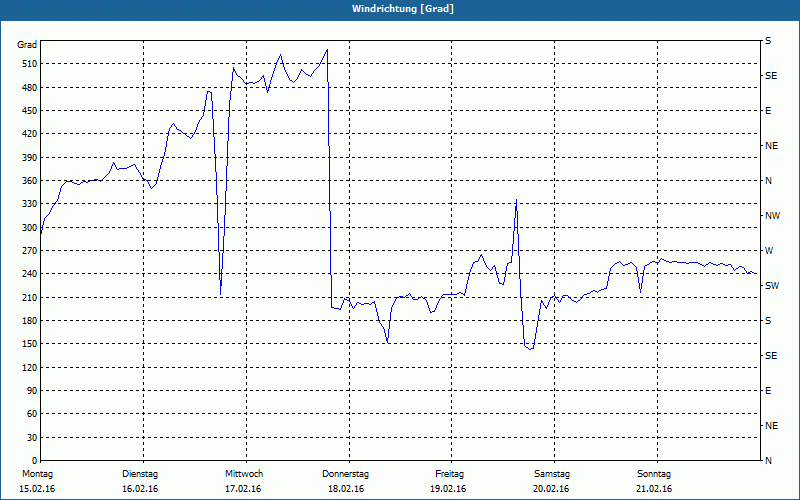Select the 180 value on left axis
The image size is (800, 500).
(29, 321)
